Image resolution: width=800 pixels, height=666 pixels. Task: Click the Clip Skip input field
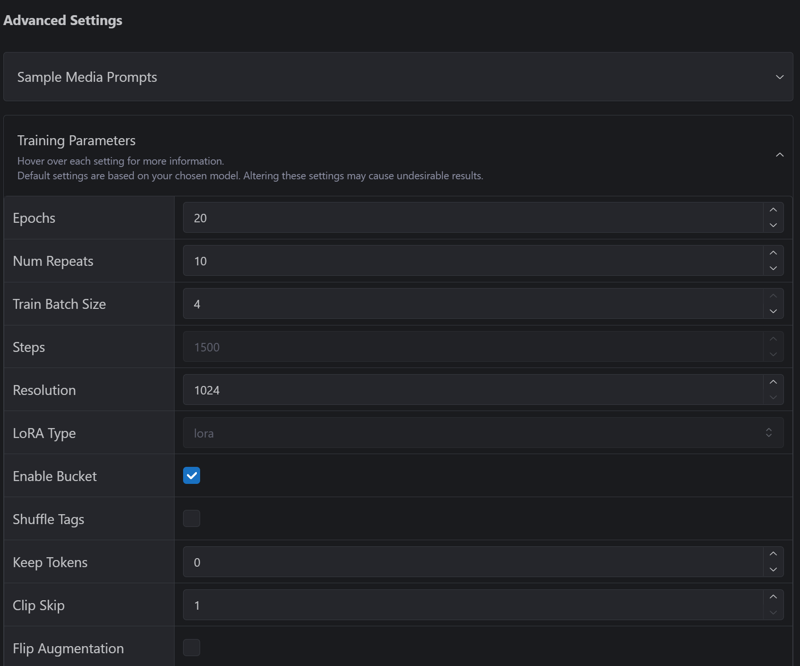(472, 605)
